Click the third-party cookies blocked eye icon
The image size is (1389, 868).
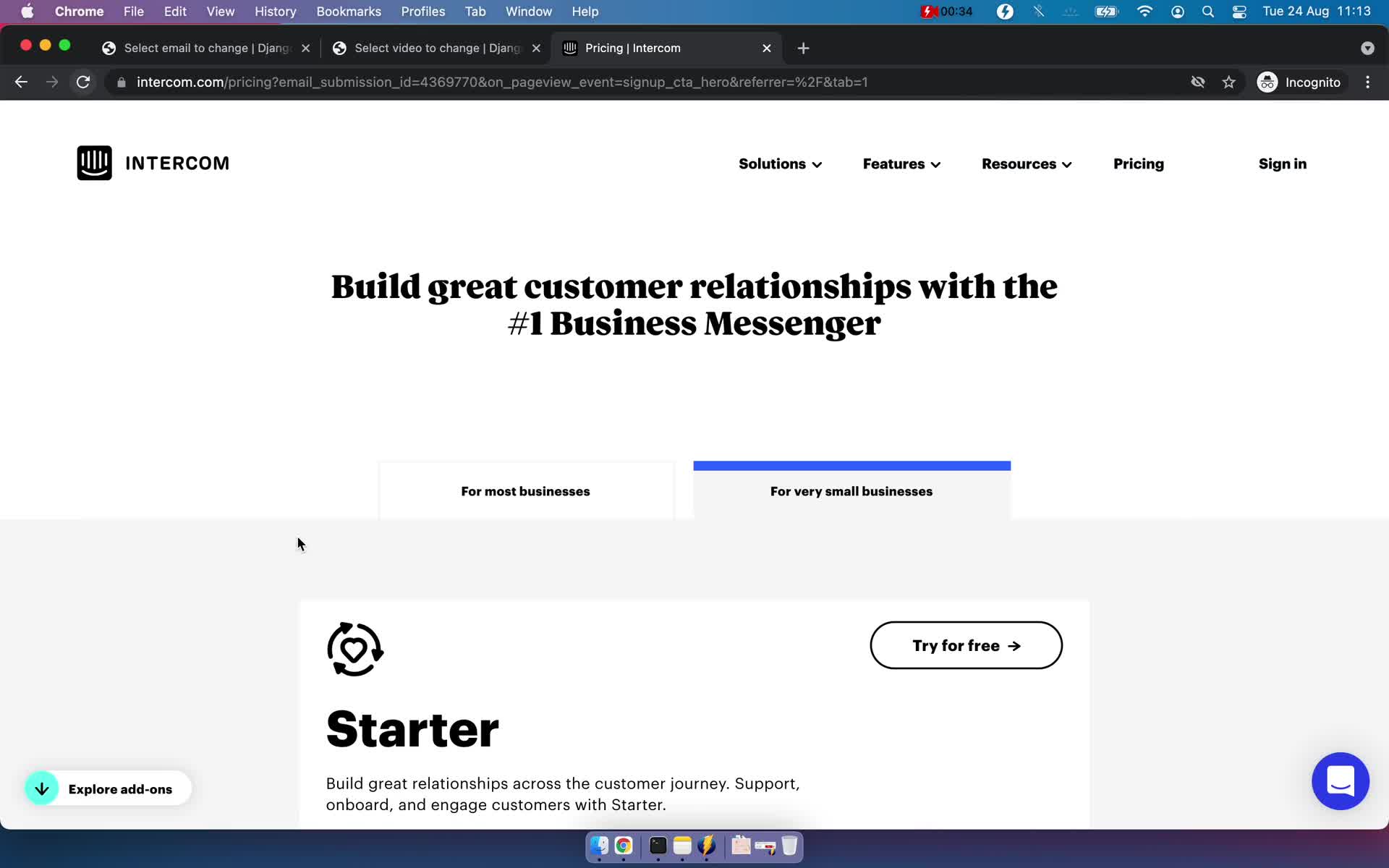(1197, 82)
